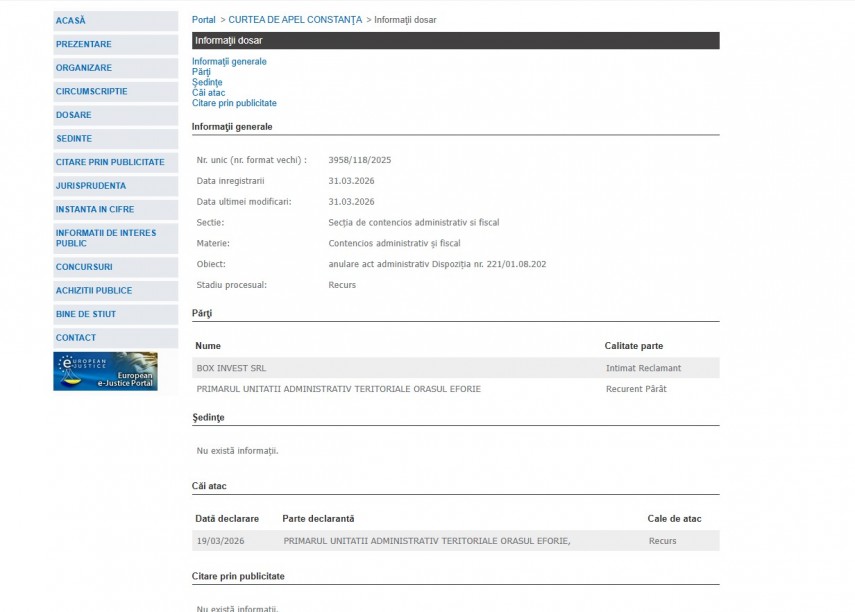This screenshot has width=855, height=612.
Task: Open the DOSARE sidebar page
Action: click(74, 115)
